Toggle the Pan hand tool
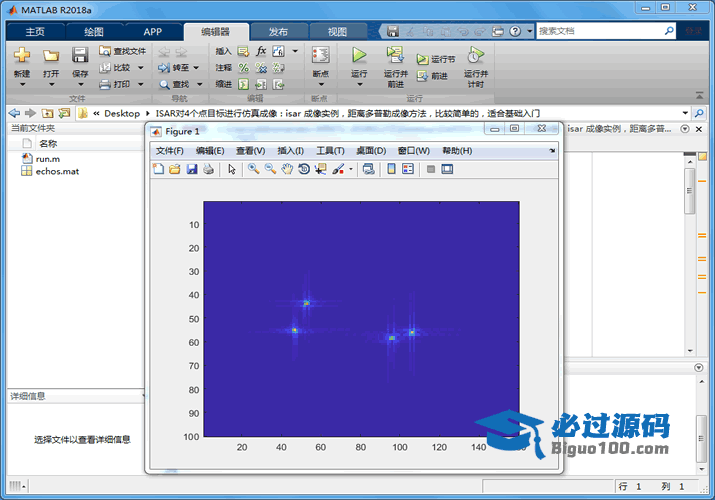Viewport: 715px width, 500px height. pos(287,169)
